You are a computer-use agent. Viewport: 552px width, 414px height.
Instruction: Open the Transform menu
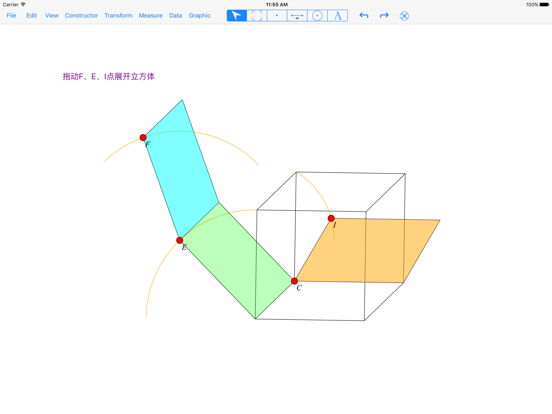118,15
